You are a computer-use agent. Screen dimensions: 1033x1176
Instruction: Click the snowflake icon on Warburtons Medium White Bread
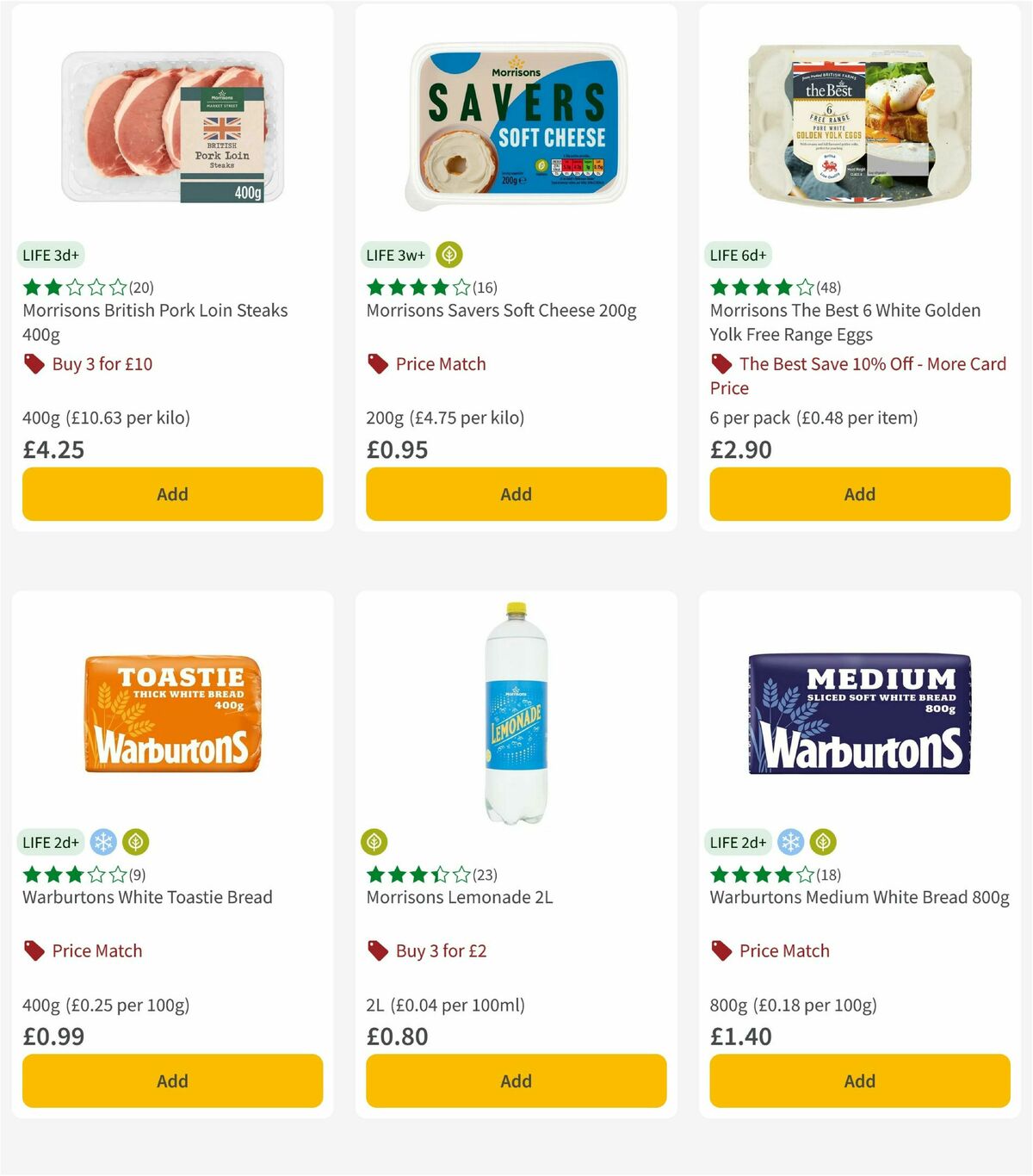click(x=791, y=842)
